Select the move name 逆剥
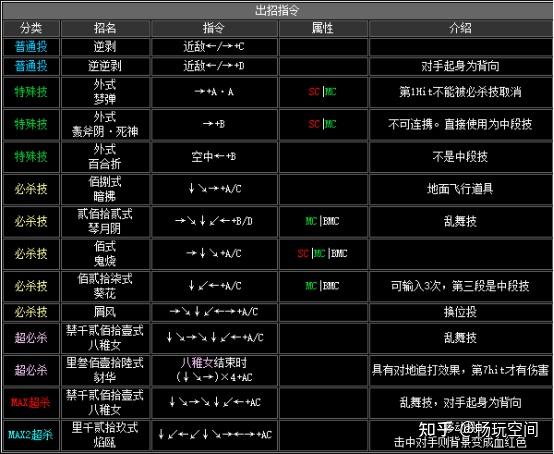554x454 pixels. click(105, 47)
